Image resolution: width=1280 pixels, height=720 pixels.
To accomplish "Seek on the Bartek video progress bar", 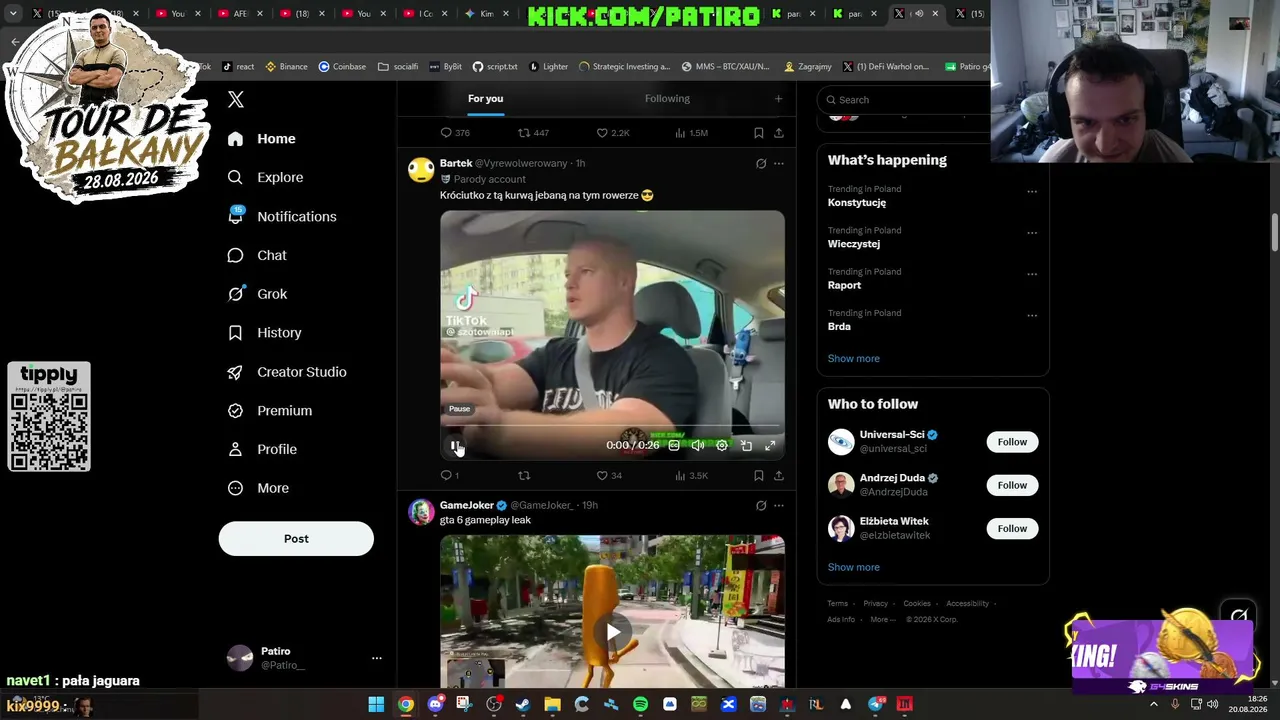I will tap(613, 427).
